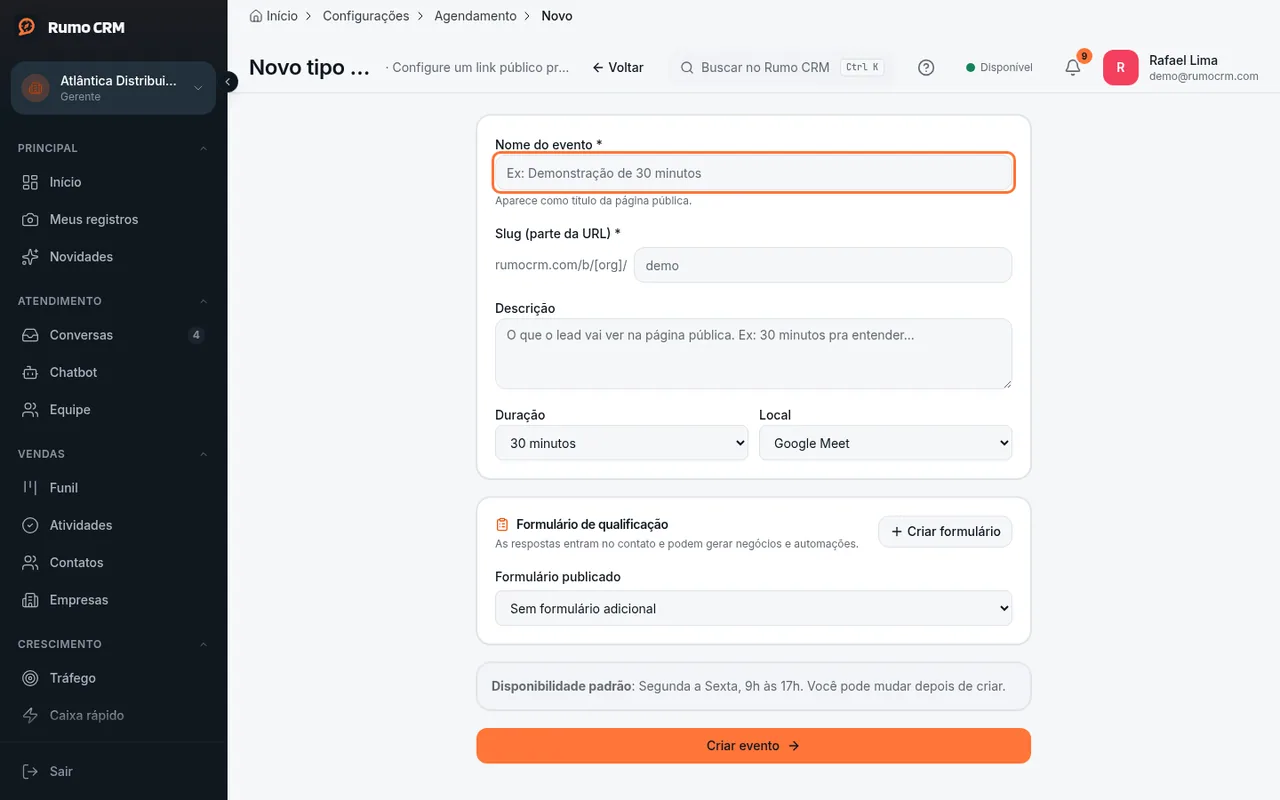The height and width of the screenshot is (800, 1280).
Task: Click the Caixa rápido lightning icon
Action: 31,715
